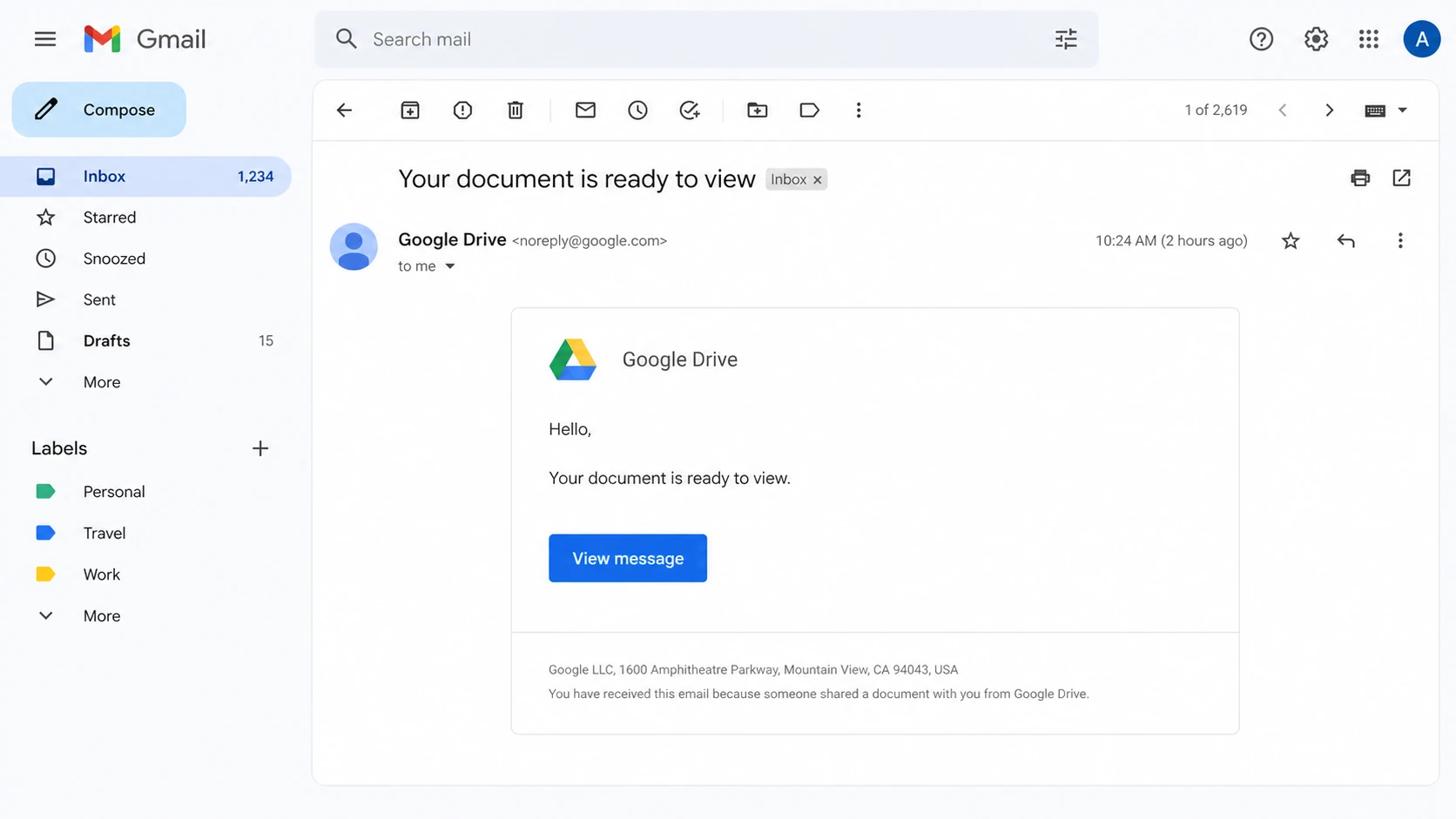Remove the Inbox label chip
This screenshot has width=1456, height=819.
817,180
